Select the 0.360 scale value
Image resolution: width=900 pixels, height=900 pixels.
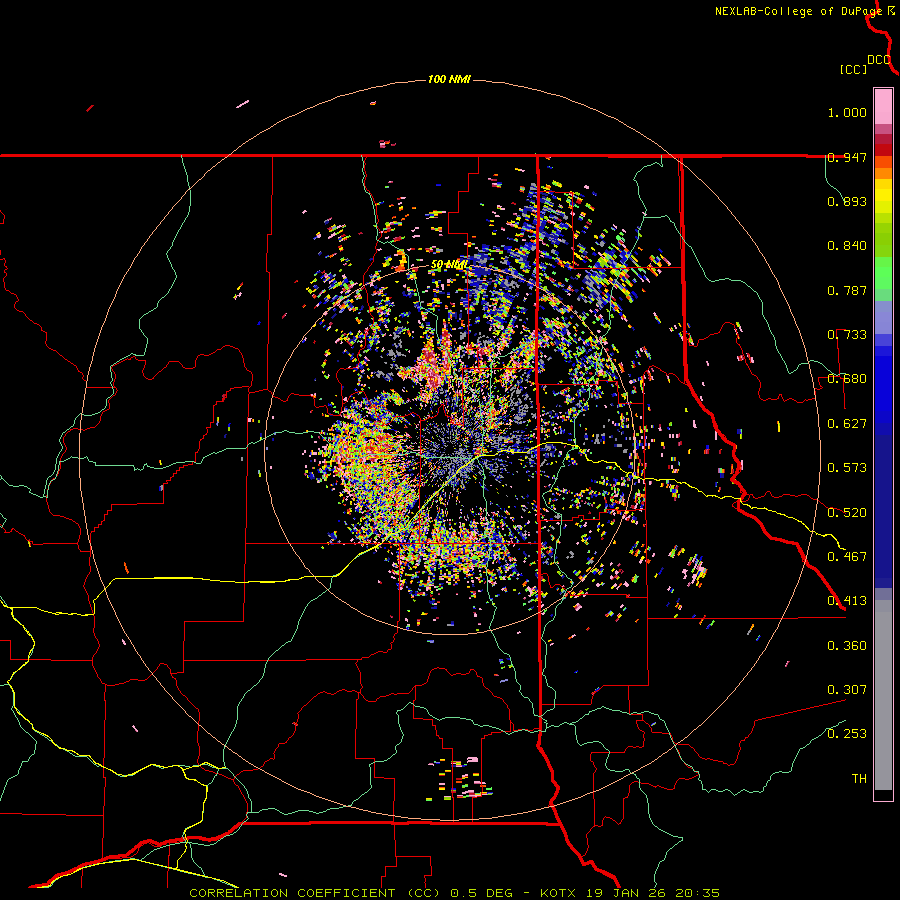(x=847, y=646)
